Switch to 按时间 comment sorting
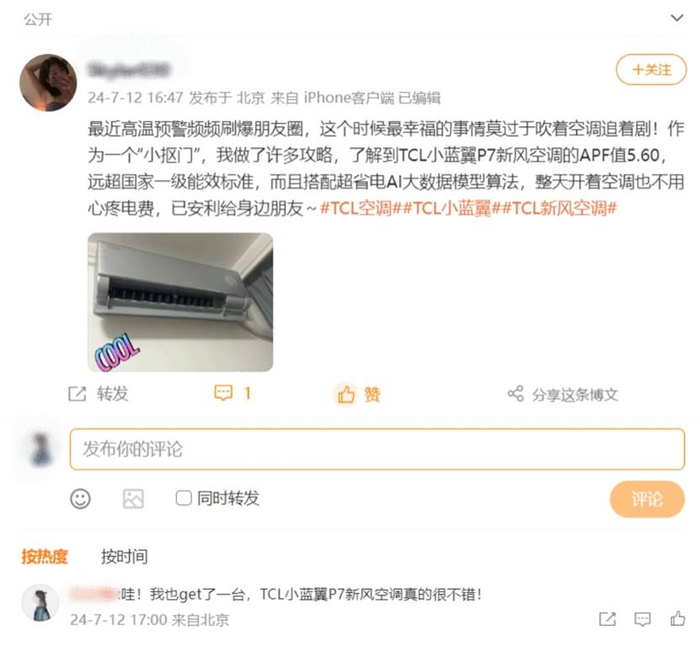Image resolution: width=700 pixels, height=647 pixels. click(x=124, y=557)
